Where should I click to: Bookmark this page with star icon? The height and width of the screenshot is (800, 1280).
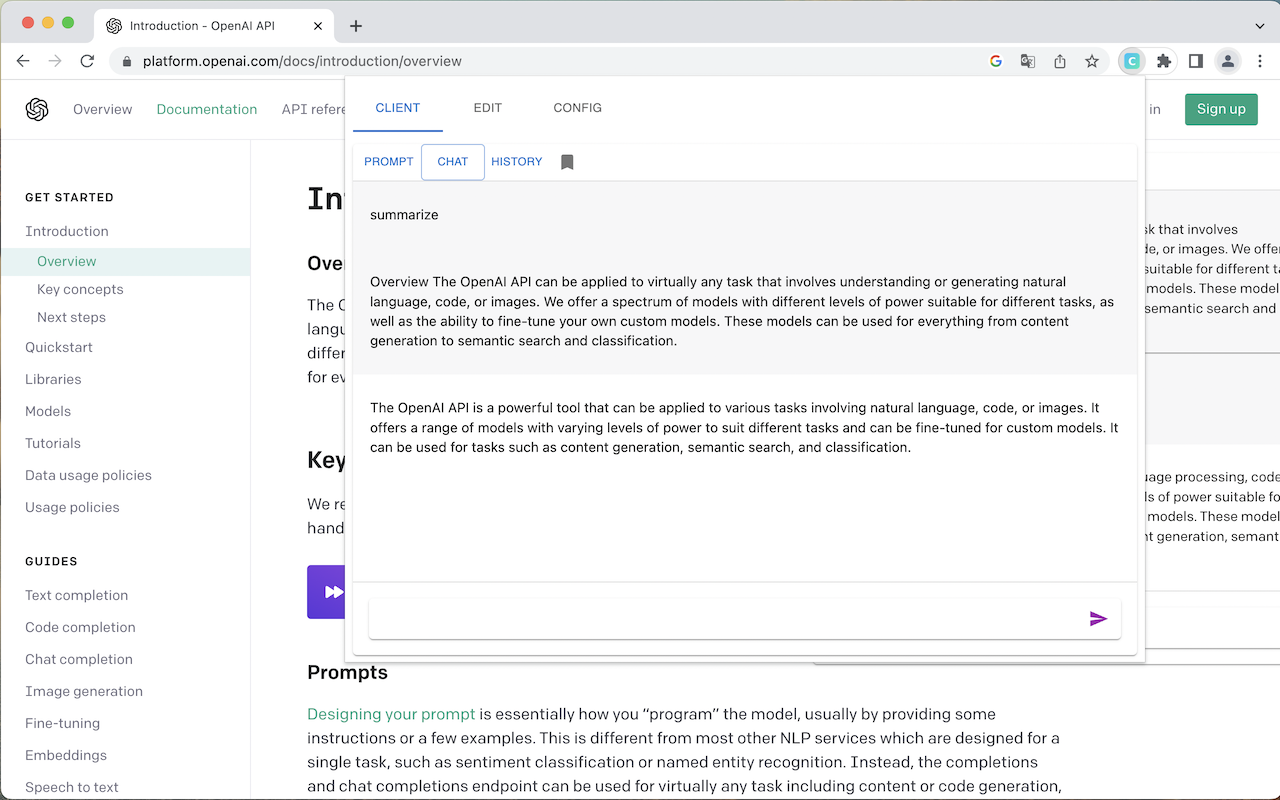(x=1092, y=61)
